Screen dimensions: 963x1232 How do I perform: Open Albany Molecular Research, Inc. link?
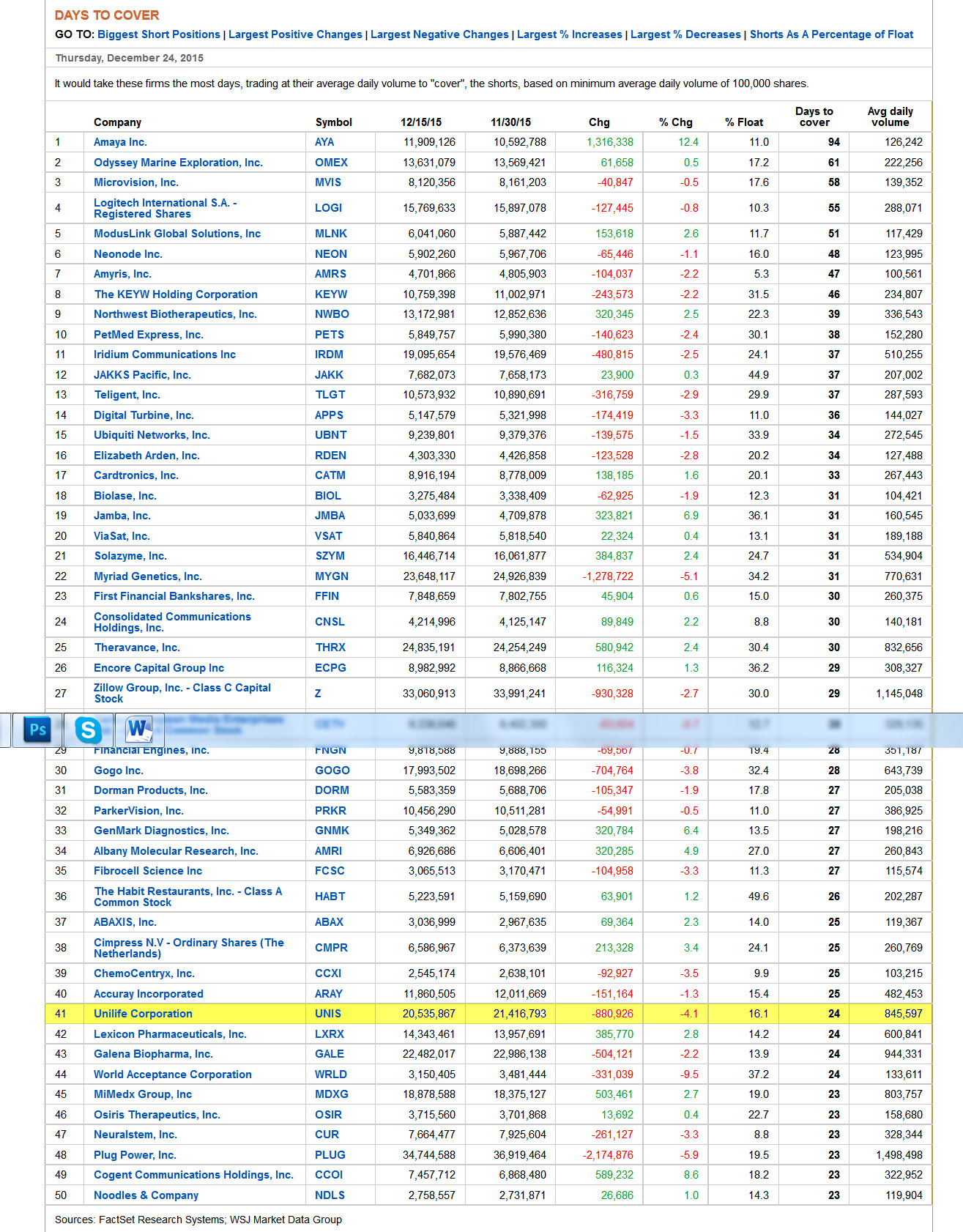pos(176,851)
